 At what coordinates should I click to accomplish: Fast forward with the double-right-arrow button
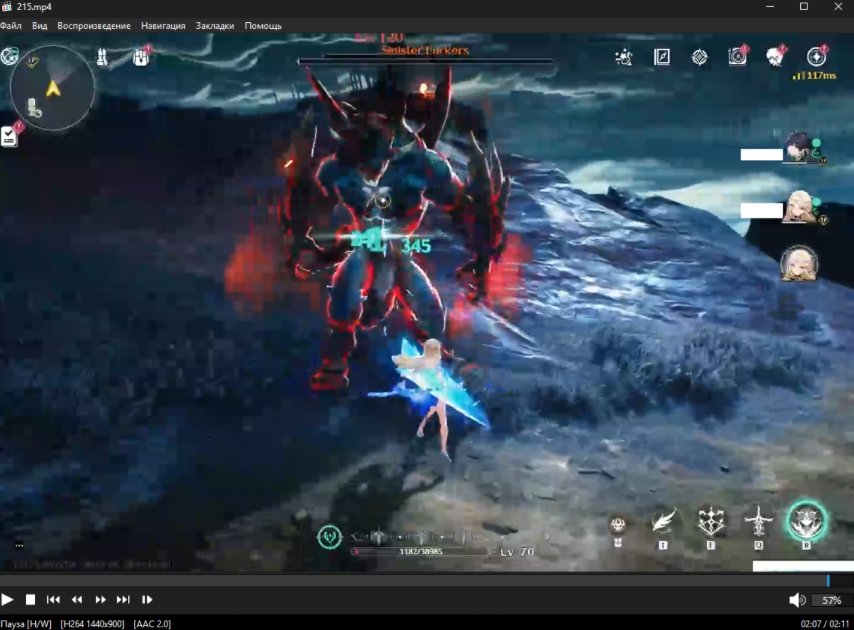point(100,600)
